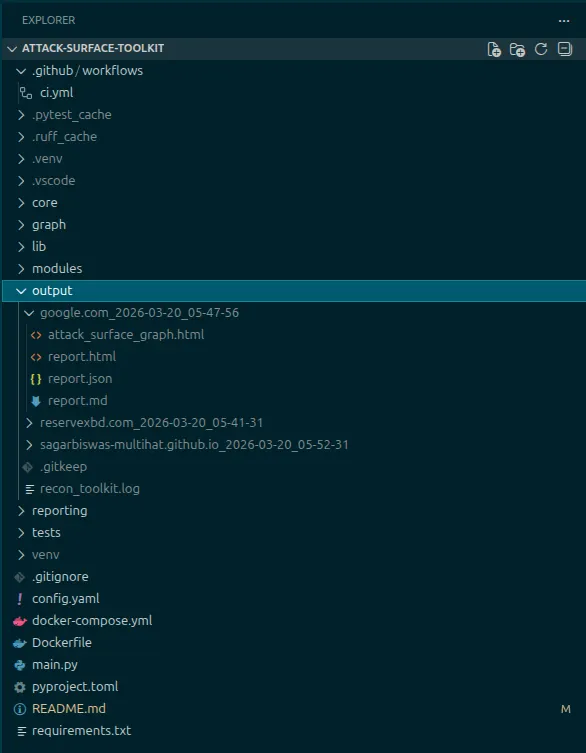Open the .gitkeep file name
The width and height of the screenshot is (586, 753).
[x=63, y=467]
